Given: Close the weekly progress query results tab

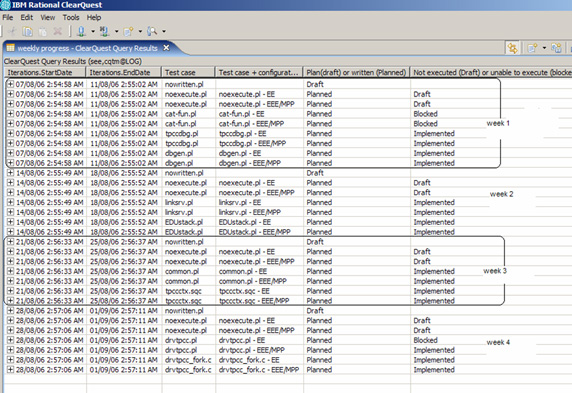Looking at the screenshot, I should click(x=166, y=48).
